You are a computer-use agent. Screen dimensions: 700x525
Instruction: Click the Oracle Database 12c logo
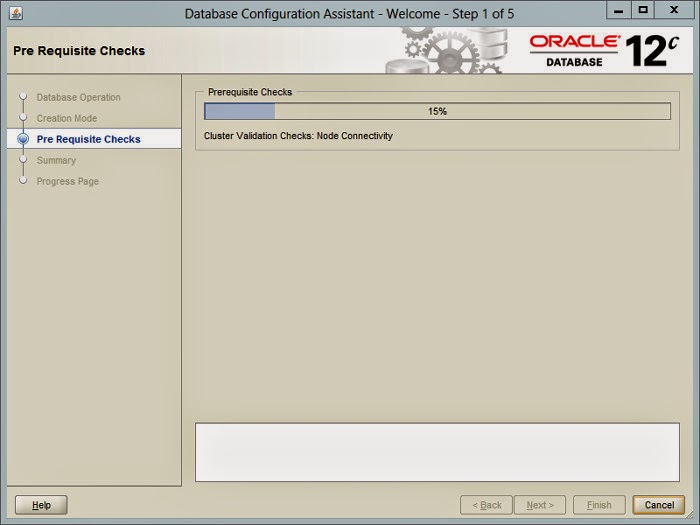coord(604,50)
